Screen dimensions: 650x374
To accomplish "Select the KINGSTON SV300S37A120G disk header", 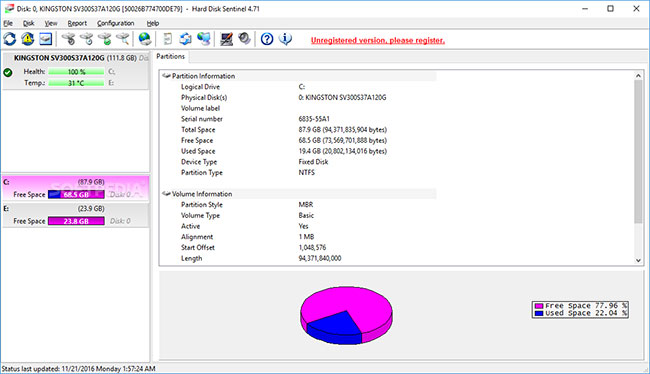I will click(x=75, y=58).
